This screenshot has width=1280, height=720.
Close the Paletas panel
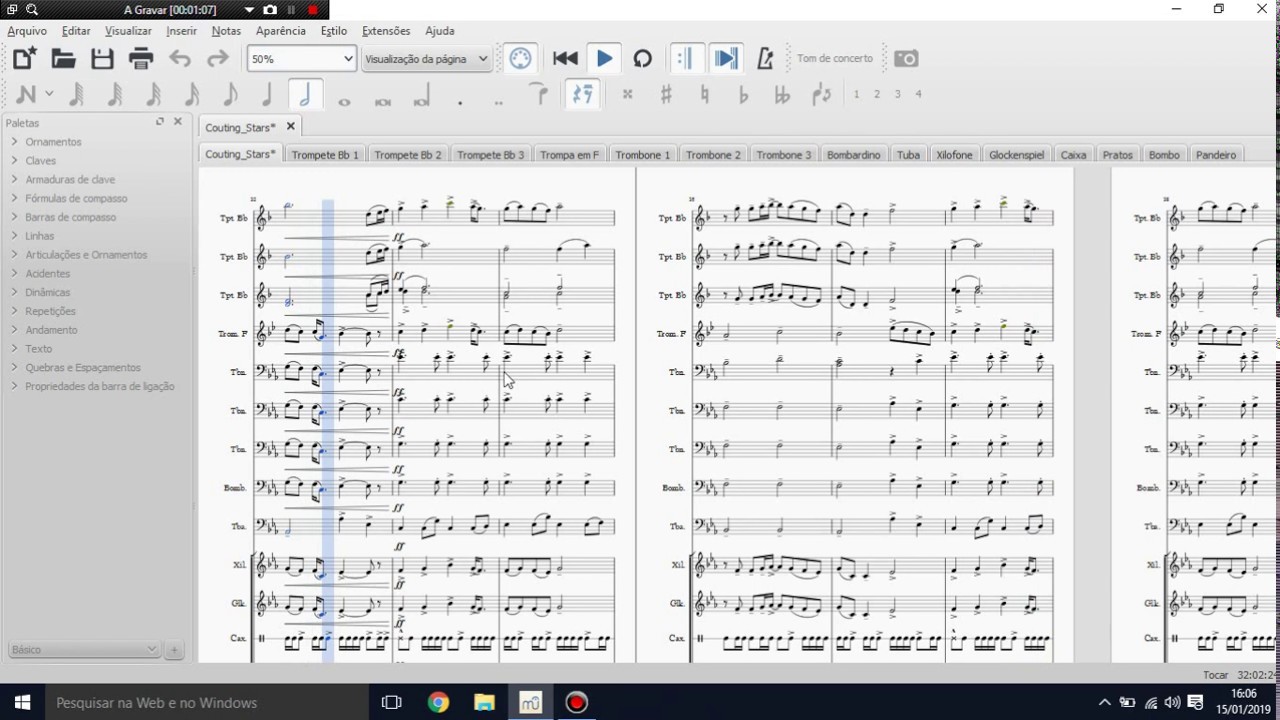coord(178,122)
